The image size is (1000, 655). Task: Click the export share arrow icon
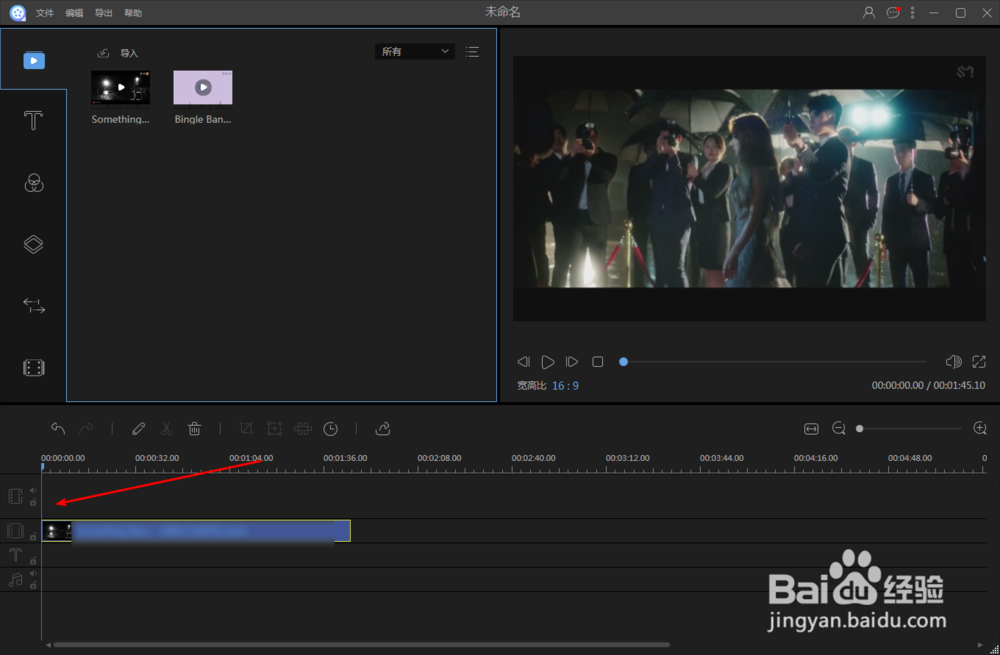(383, 429)
